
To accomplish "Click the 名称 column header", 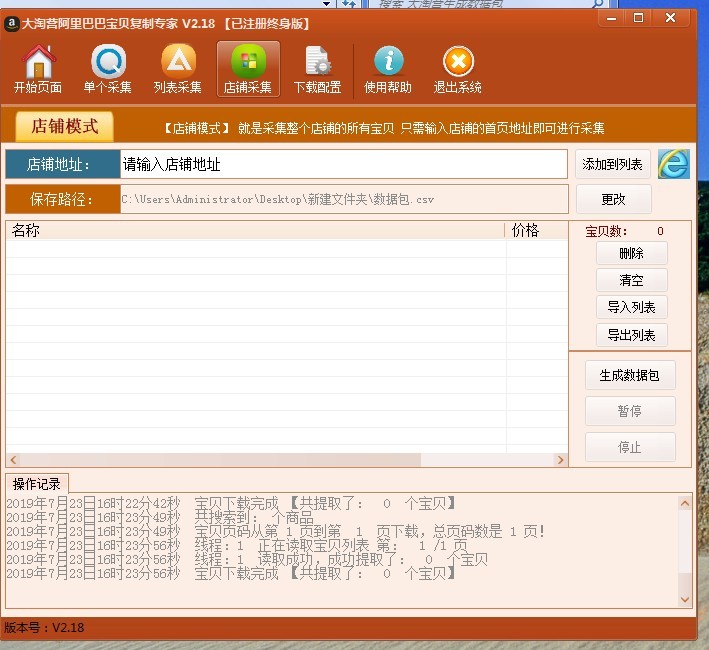I will (255, 230).
